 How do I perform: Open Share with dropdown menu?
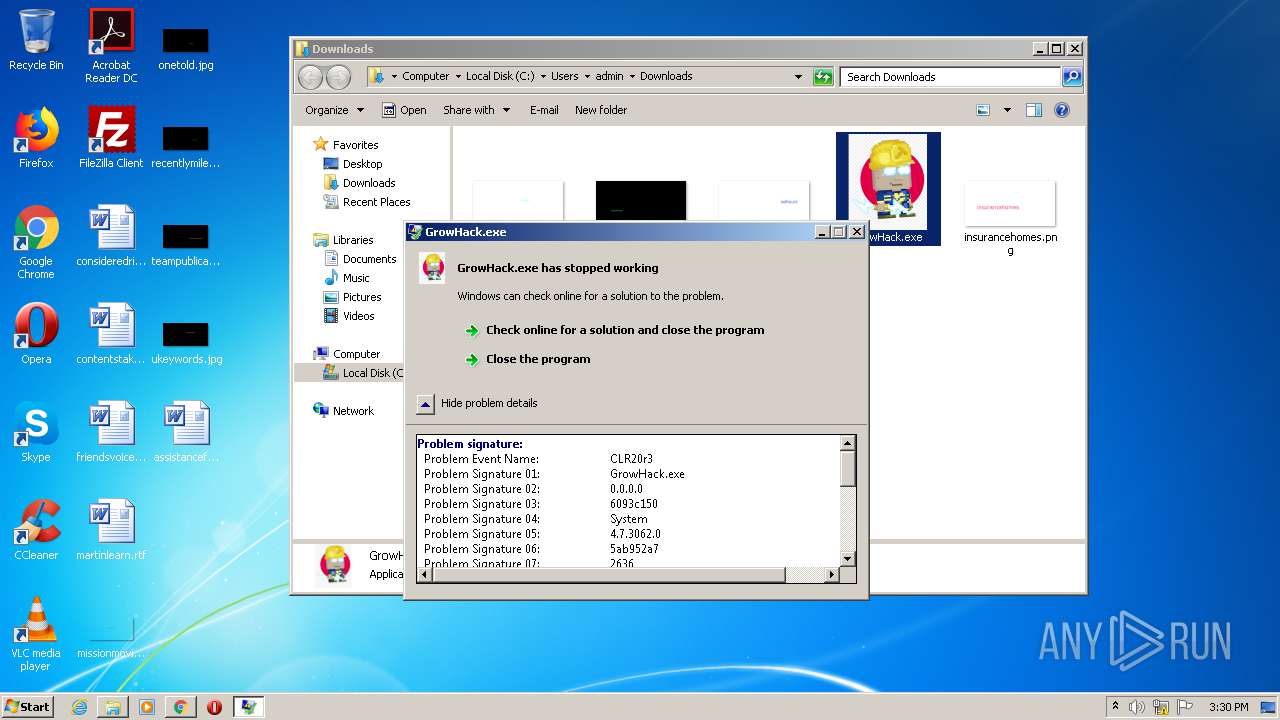point(477,110)
